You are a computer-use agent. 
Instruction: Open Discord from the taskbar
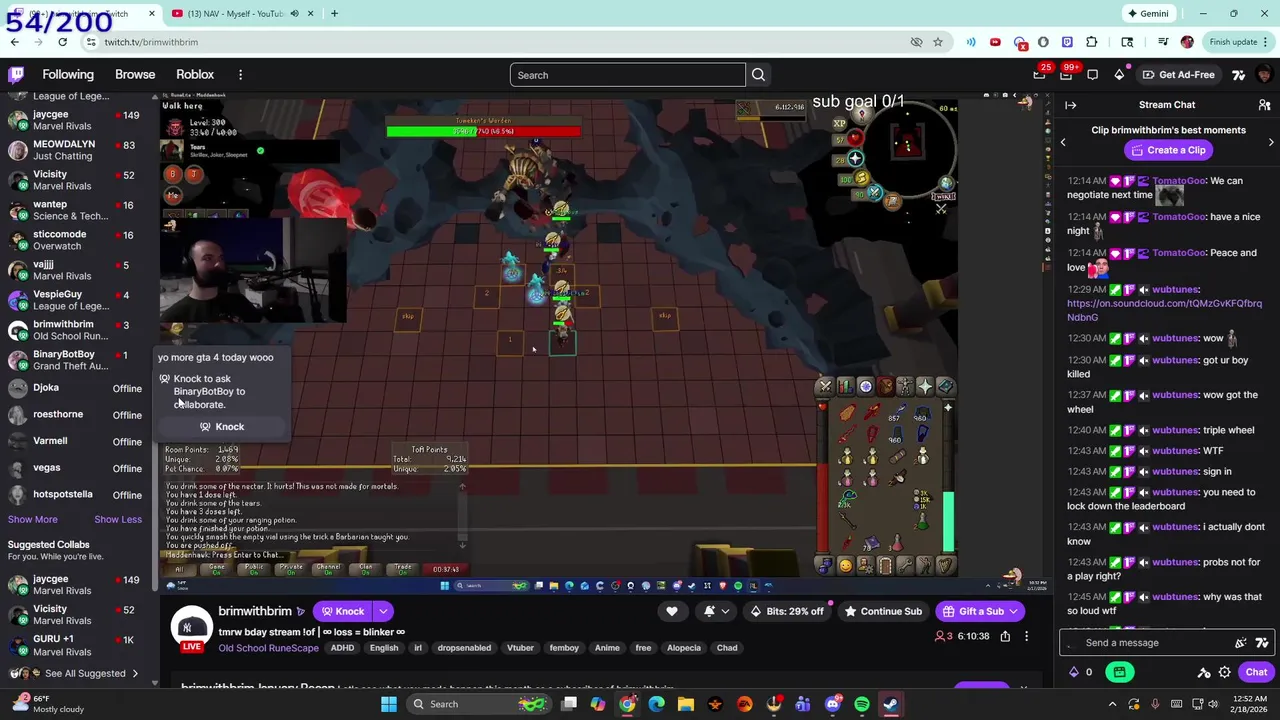tap(833, 704)
